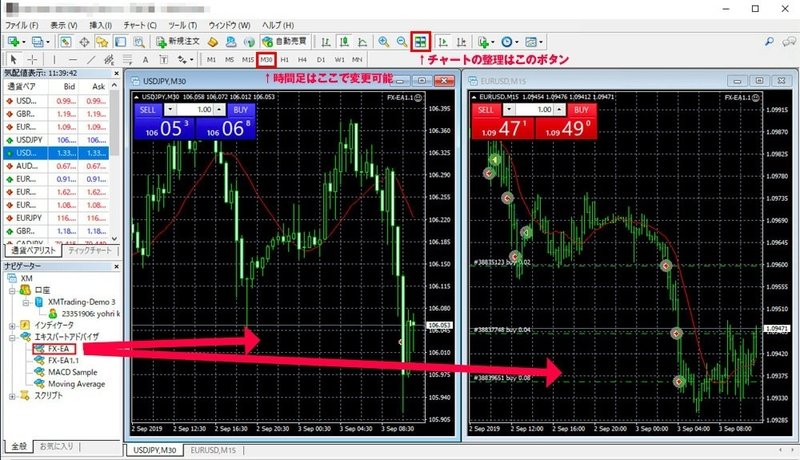The height and width of the screenshot is (460, 800).
Task: Select the equidistant channel tool
Action: [x=109, y=60]
